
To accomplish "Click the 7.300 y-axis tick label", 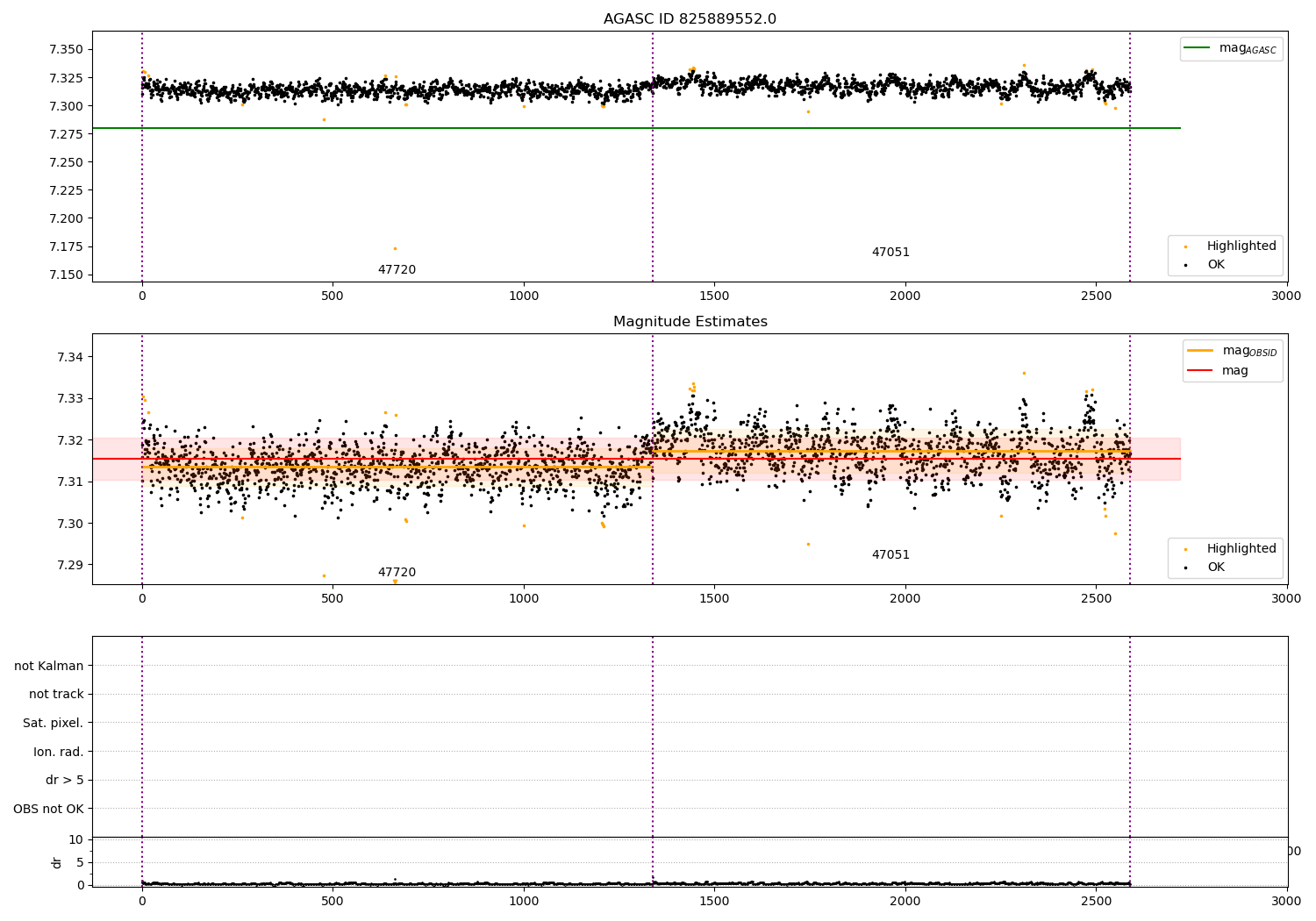I will [66, 106].
